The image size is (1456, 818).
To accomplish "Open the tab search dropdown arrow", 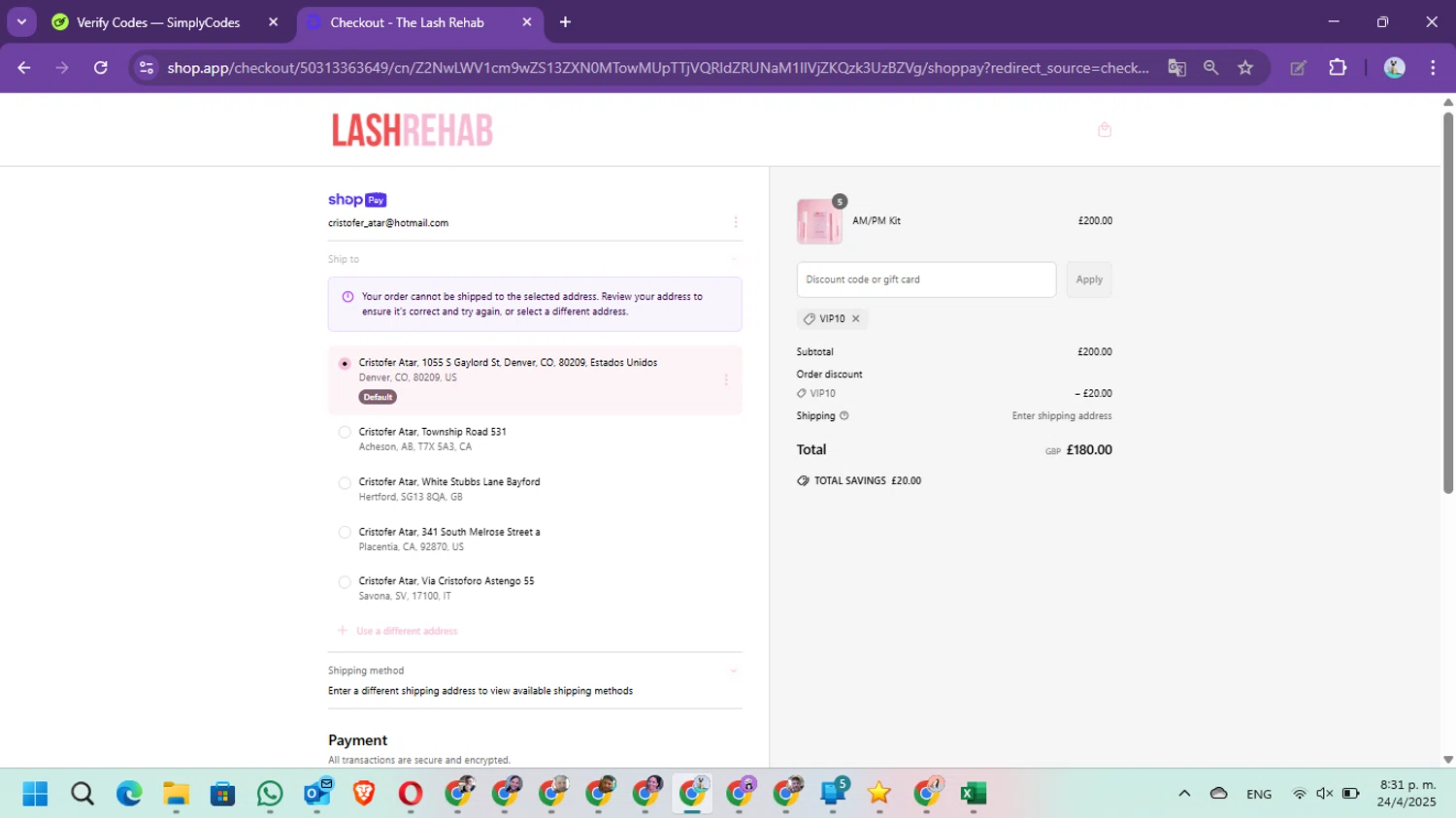I will pos(21,22).
